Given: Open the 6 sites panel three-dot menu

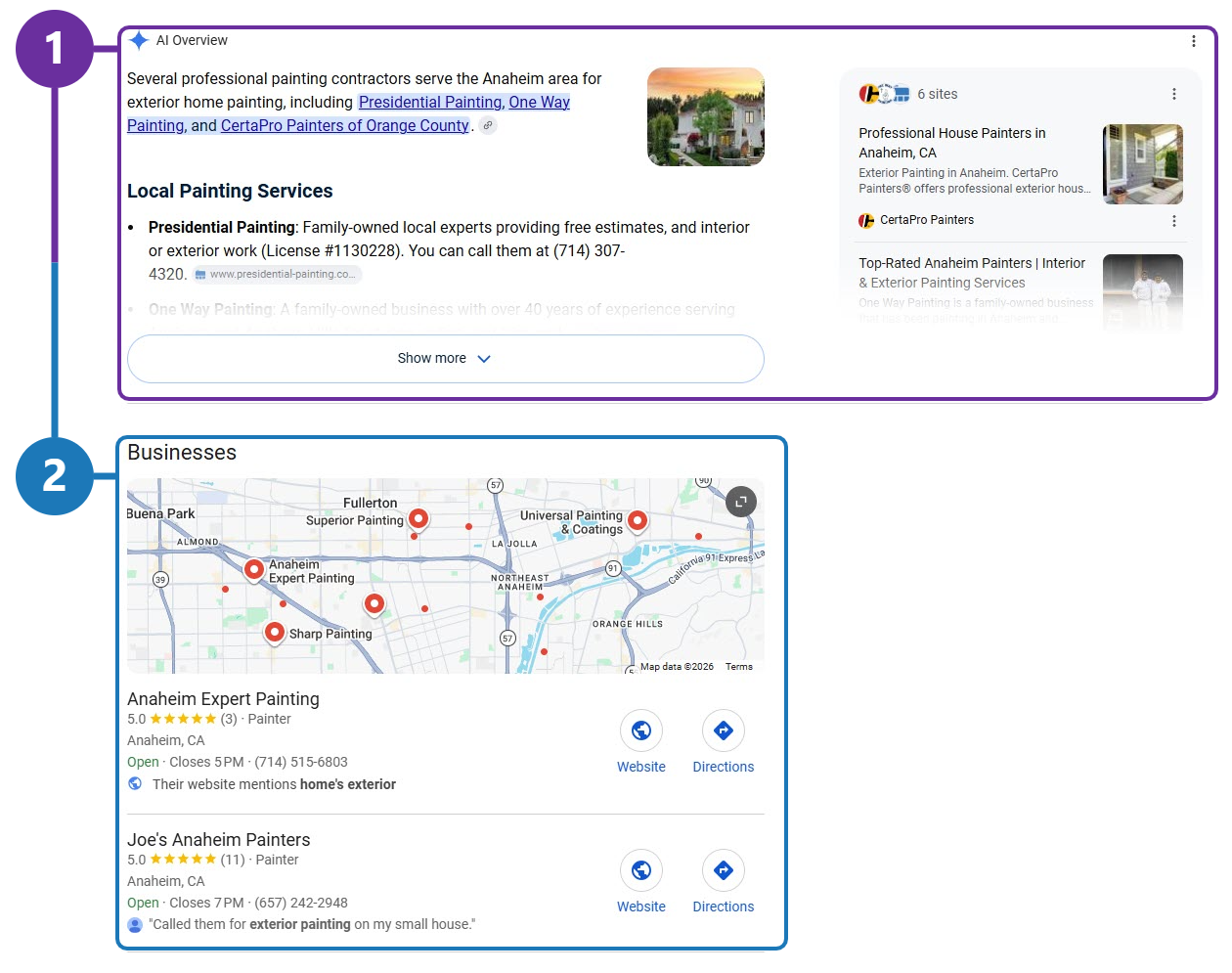Looking at the screenshot, I should pyautogui.click(x=1173, y=94).
